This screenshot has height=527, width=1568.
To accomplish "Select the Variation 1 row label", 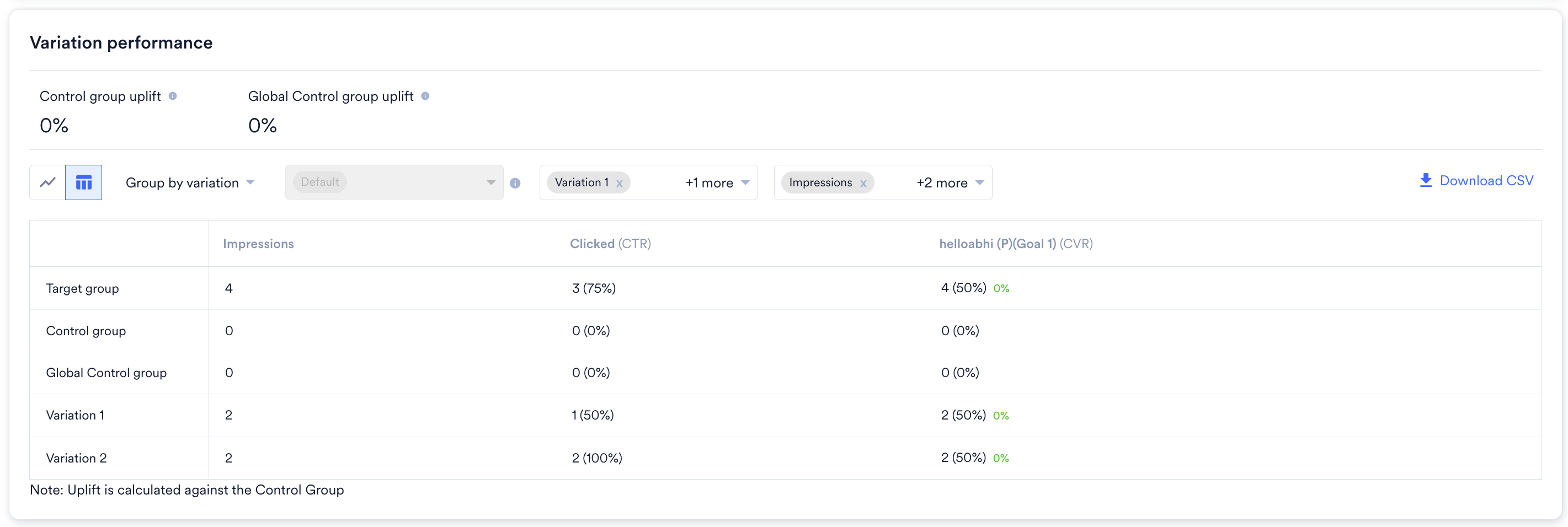I will click(x=75, y=416).
